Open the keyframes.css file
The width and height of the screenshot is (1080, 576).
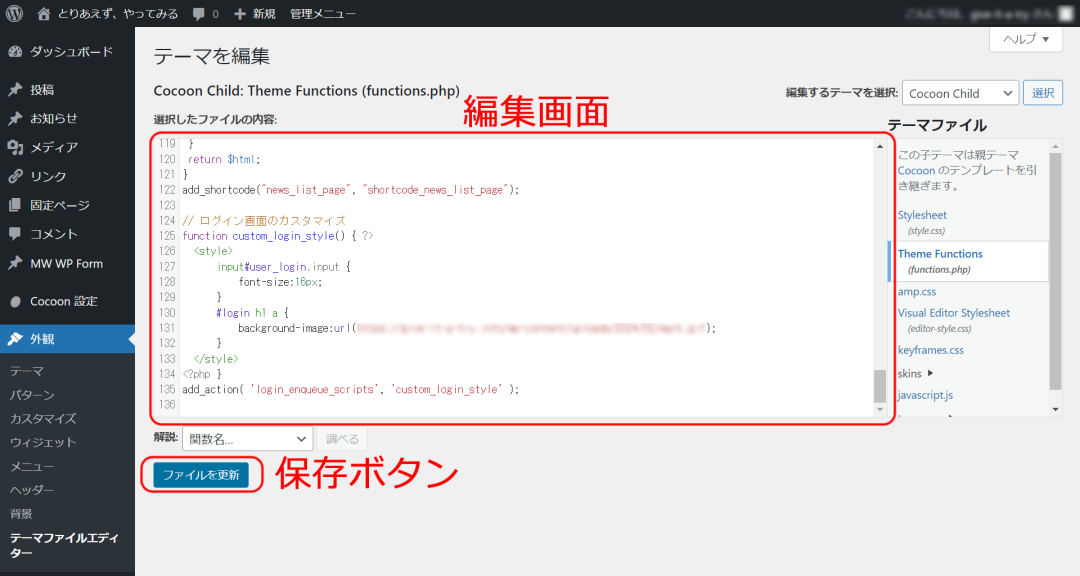[931, 350]
